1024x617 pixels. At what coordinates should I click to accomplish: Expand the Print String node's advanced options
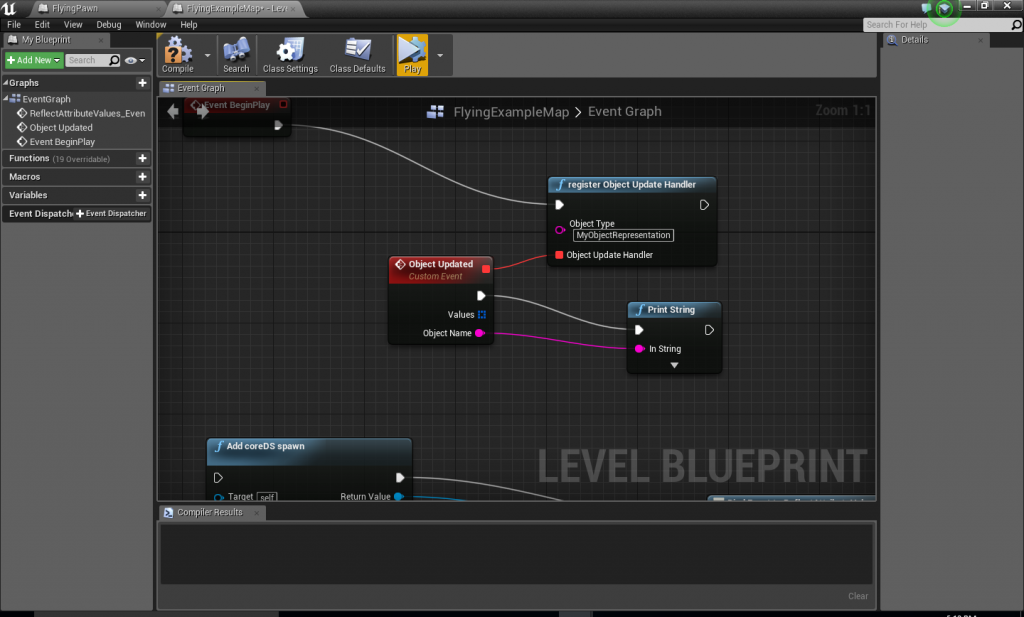(x=673, y=364)
